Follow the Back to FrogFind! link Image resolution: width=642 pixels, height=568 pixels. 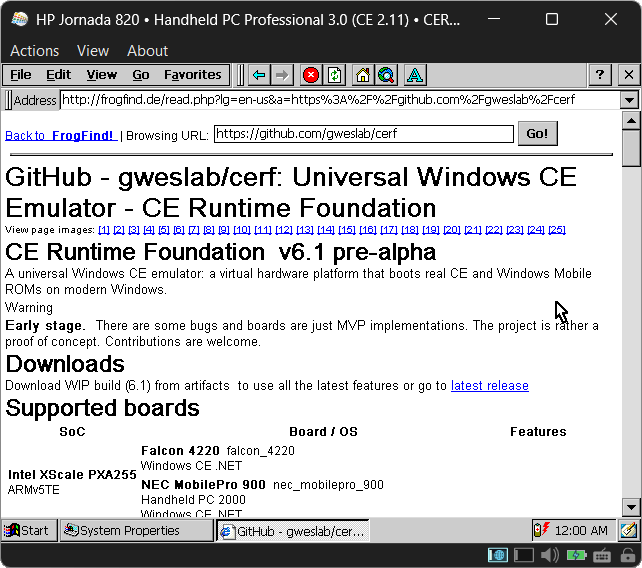(x=61, y=136)
